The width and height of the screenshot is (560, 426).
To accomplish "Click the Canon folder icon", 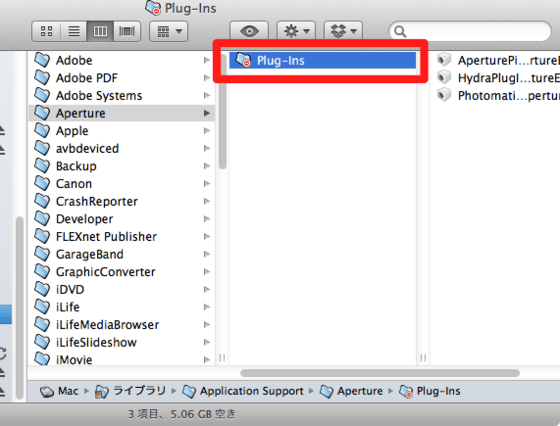I will pos(42,184).
